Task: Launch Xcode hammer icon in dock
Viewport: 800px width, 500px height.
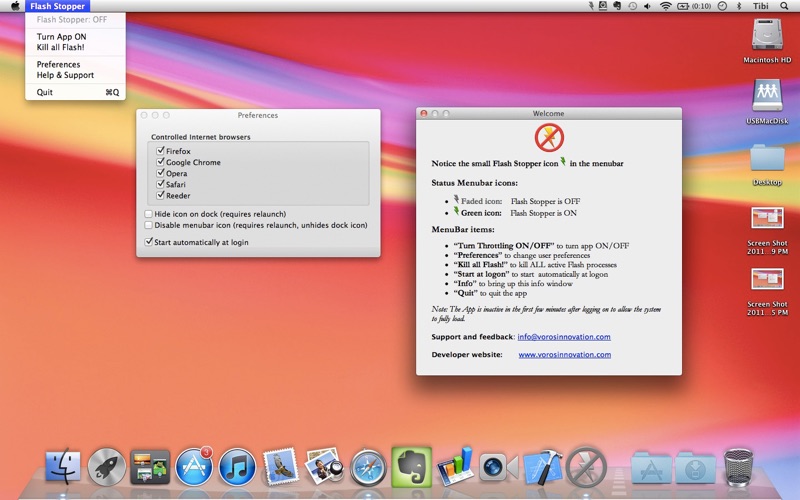Action: pos(543,466)
